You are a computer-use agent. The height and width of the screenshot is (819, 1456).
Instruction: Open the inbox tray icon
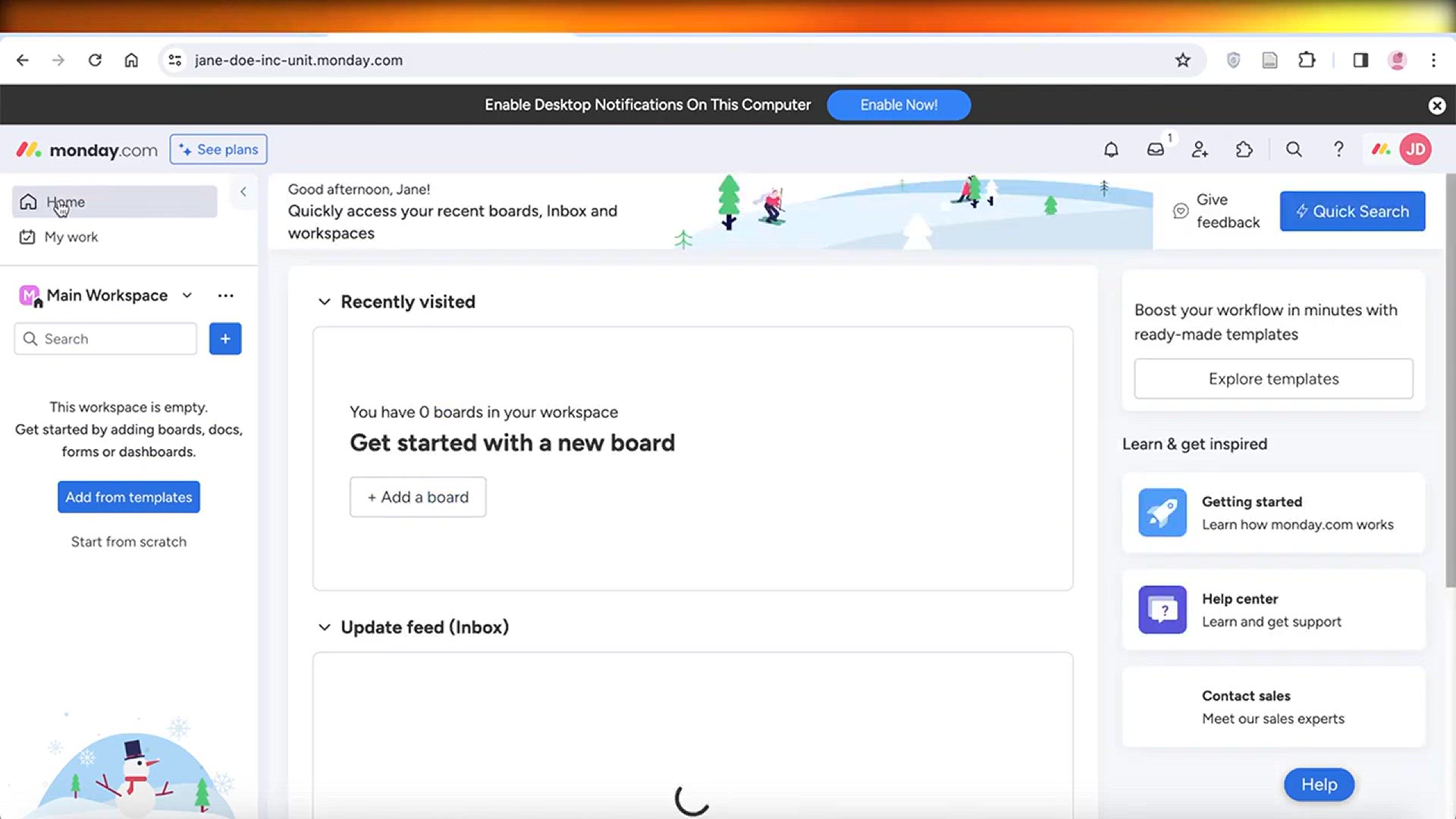[x=1155, y=149]
